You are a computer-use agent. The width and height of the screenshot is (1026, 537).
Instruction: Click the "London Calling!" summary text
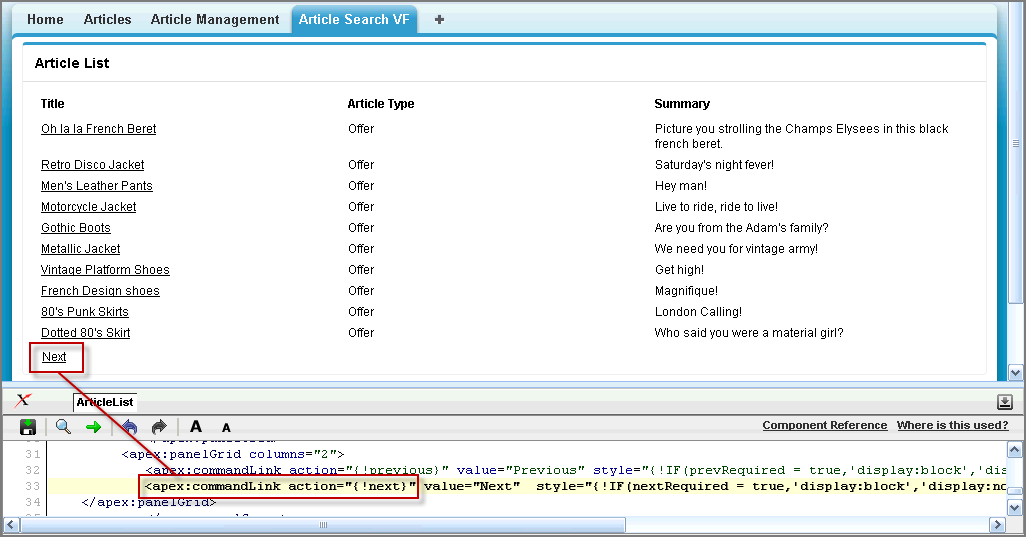tap(698, 311)
